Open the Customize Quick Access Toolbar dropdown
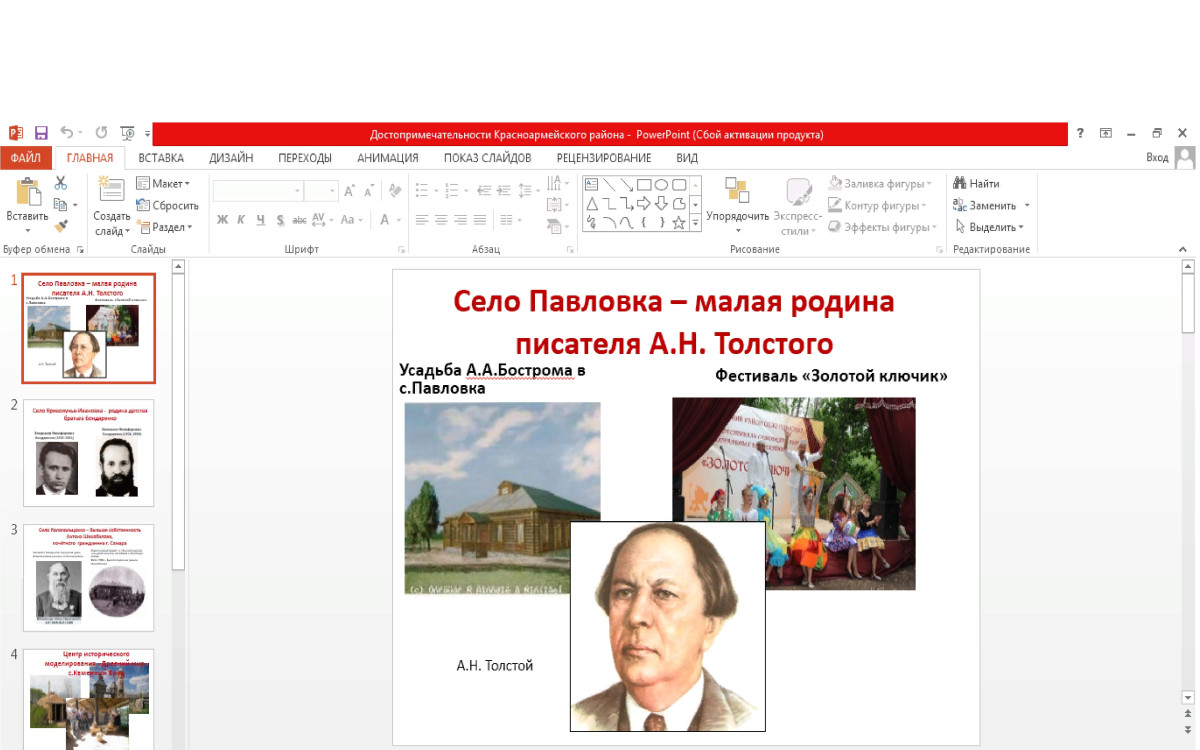The width and height of the screenshot is (1200, 750). [x=148, y=133]
